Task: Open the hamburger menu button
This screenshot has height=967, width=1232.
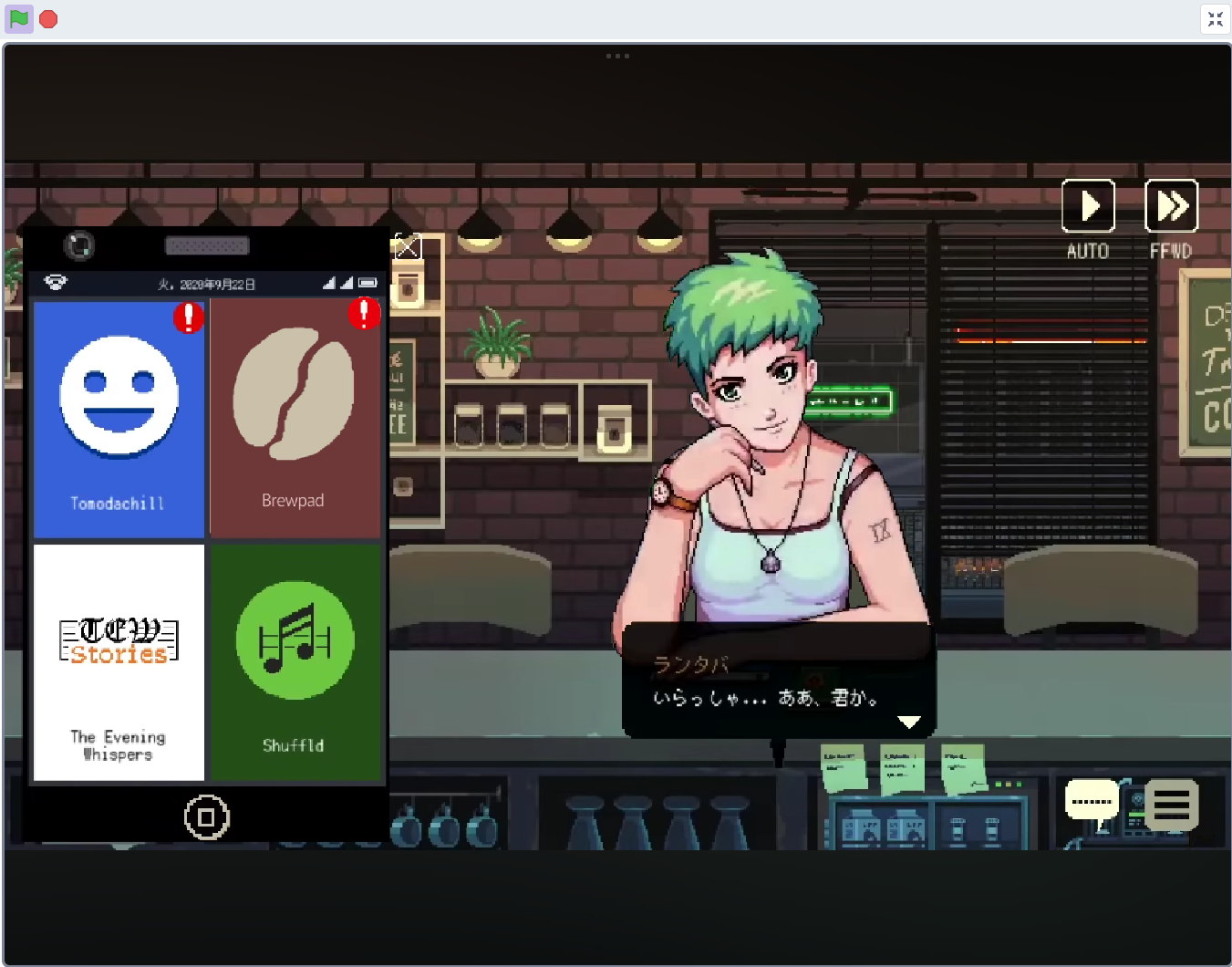Action: click(1172, 805)
